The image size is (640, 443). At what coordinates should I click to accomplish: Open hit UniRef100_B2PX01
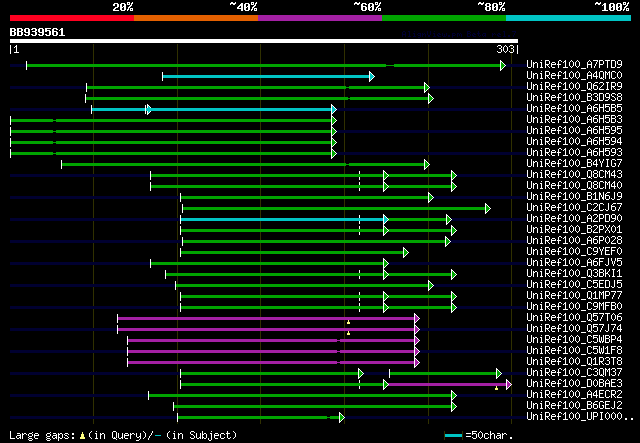coord(574,229)
